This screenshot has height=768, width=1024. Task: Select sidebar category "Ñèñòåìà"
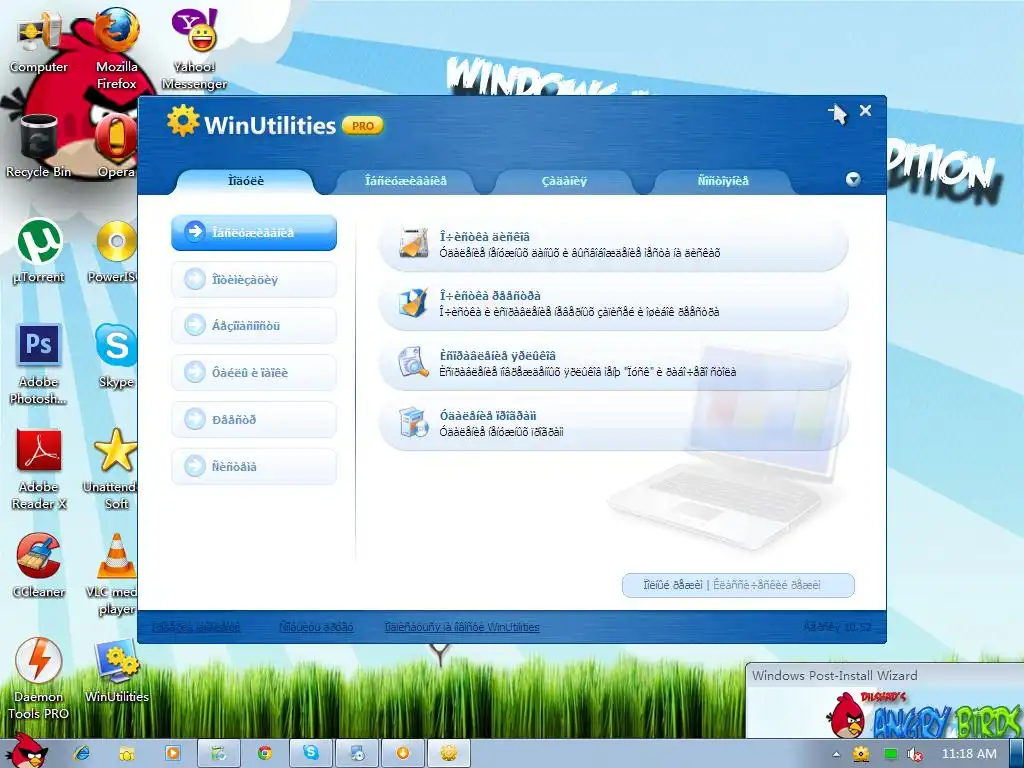coord(254,466)
